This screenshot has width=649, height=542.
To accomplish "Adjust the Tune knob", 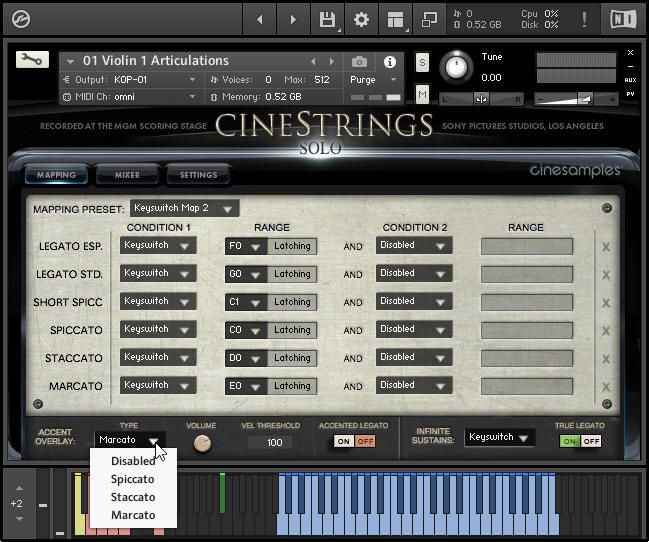I will (456, 67).
